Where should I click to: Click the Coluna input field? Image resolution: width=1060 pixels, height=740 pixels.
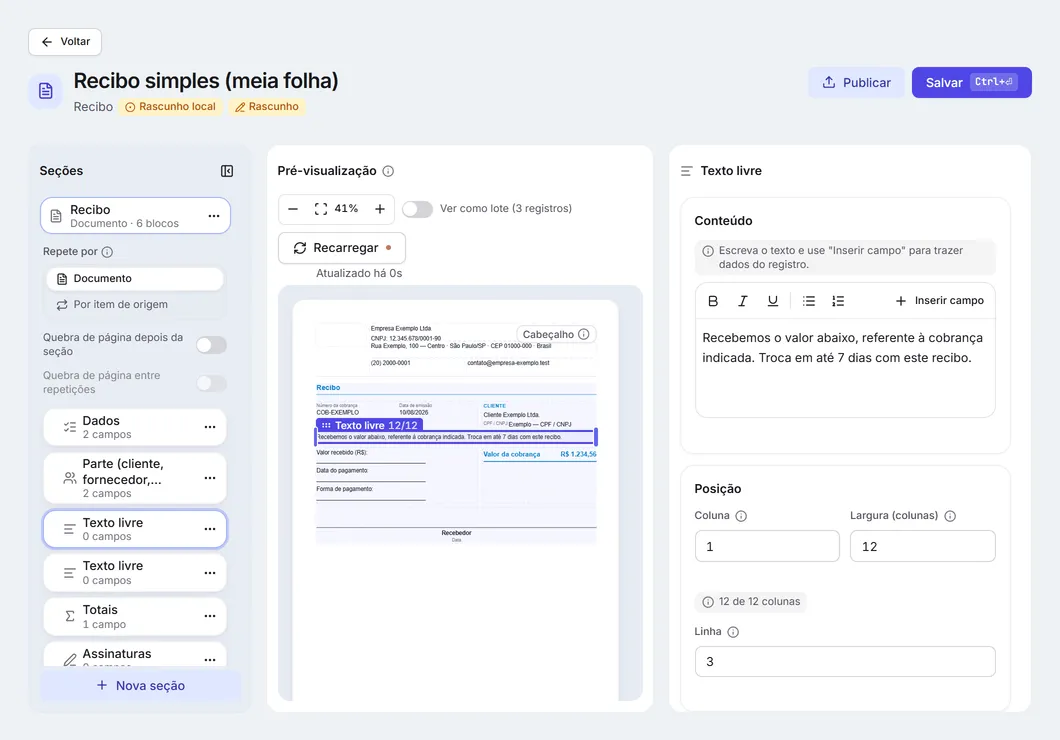767,546
